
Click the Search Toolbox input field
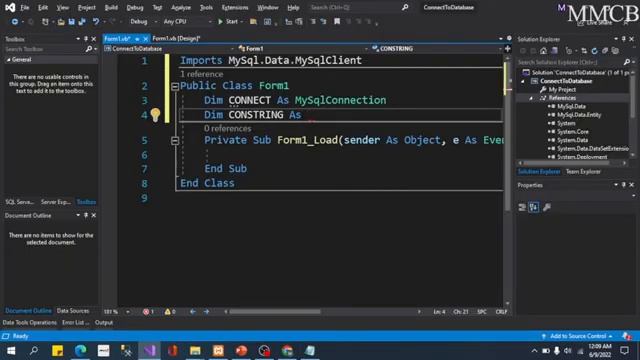pos(44,49)
